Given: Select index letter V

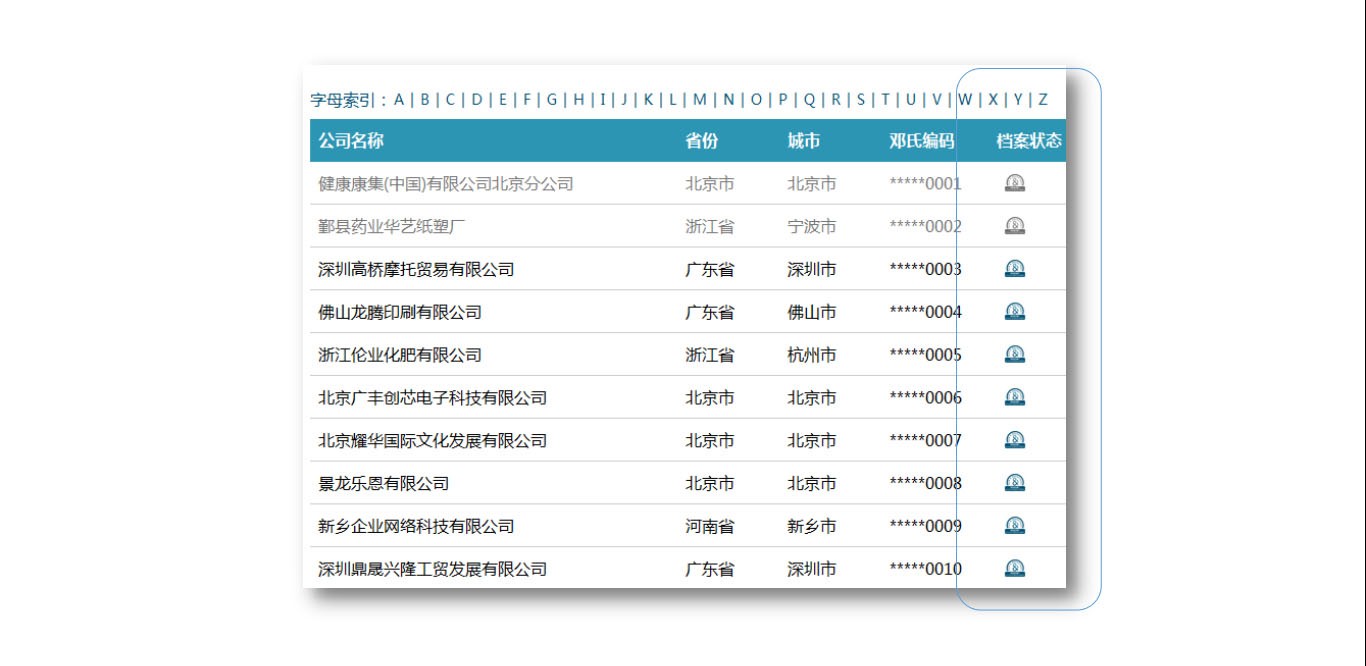Looking at the screenshot, I should (x=937, y=100).
